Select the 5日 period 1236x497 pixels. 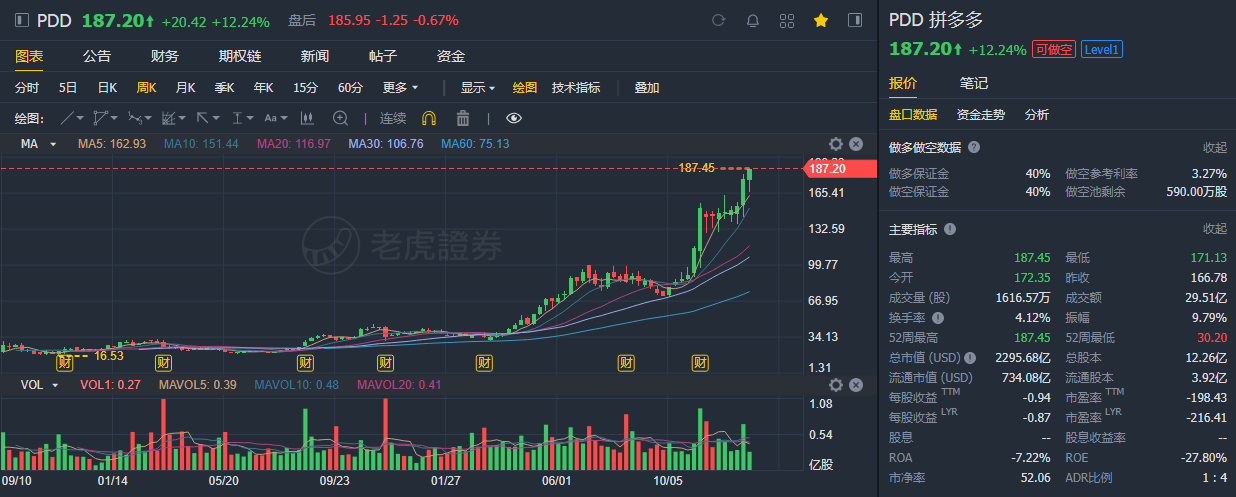pyautogui.click(x=68, y=87)
